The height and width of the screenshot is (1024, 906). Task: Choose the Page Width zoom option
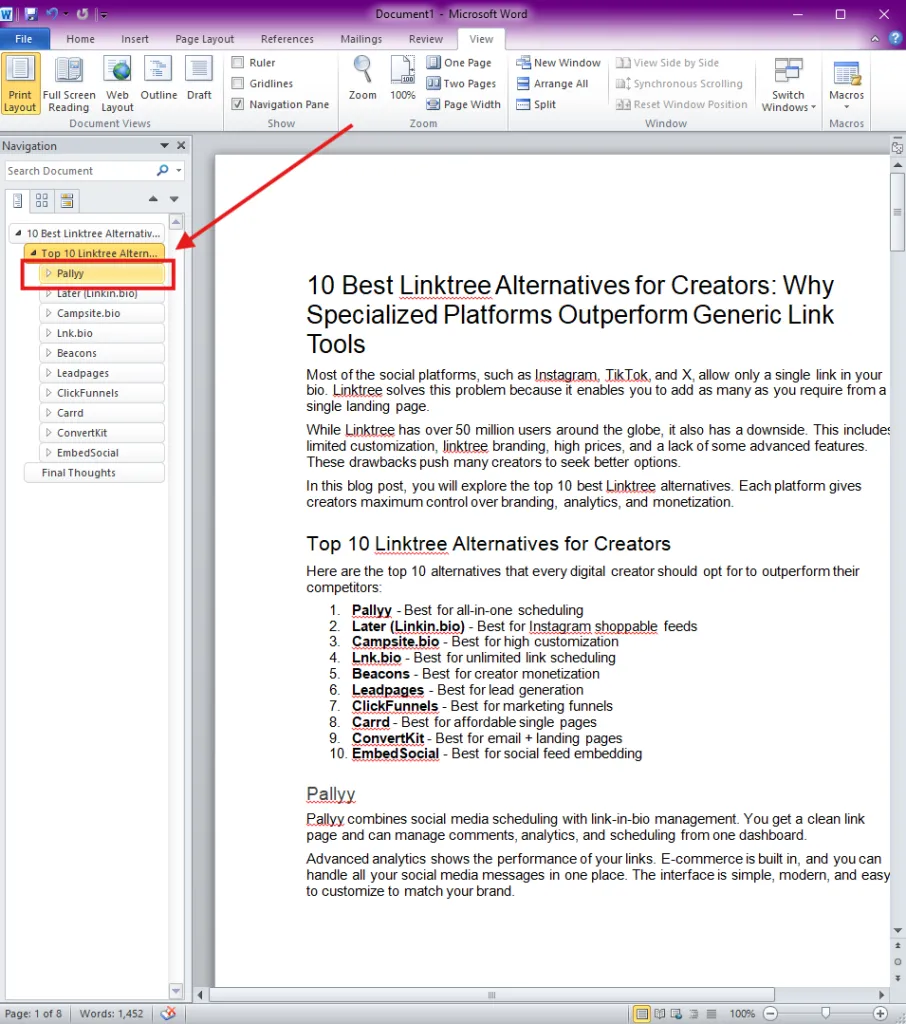463,104
